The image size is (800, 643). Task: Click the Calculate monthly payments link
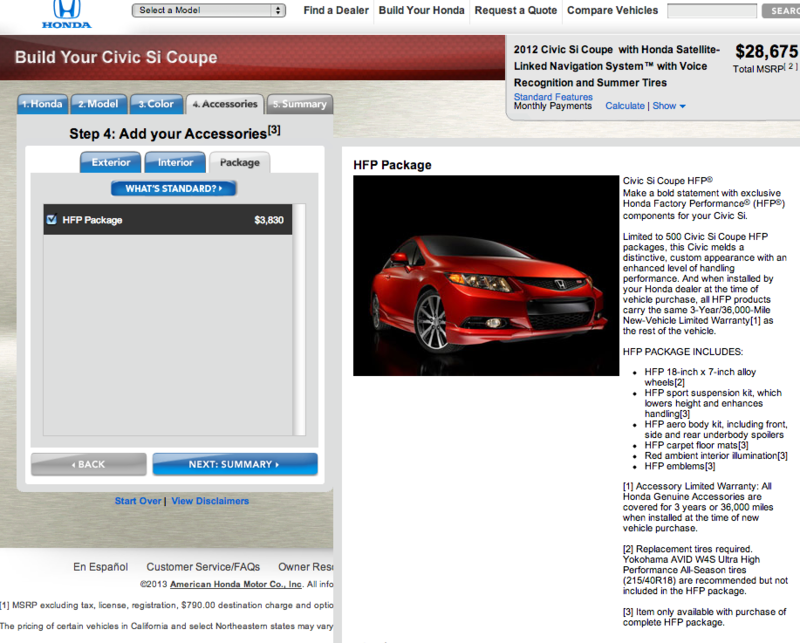pos(625,106)
